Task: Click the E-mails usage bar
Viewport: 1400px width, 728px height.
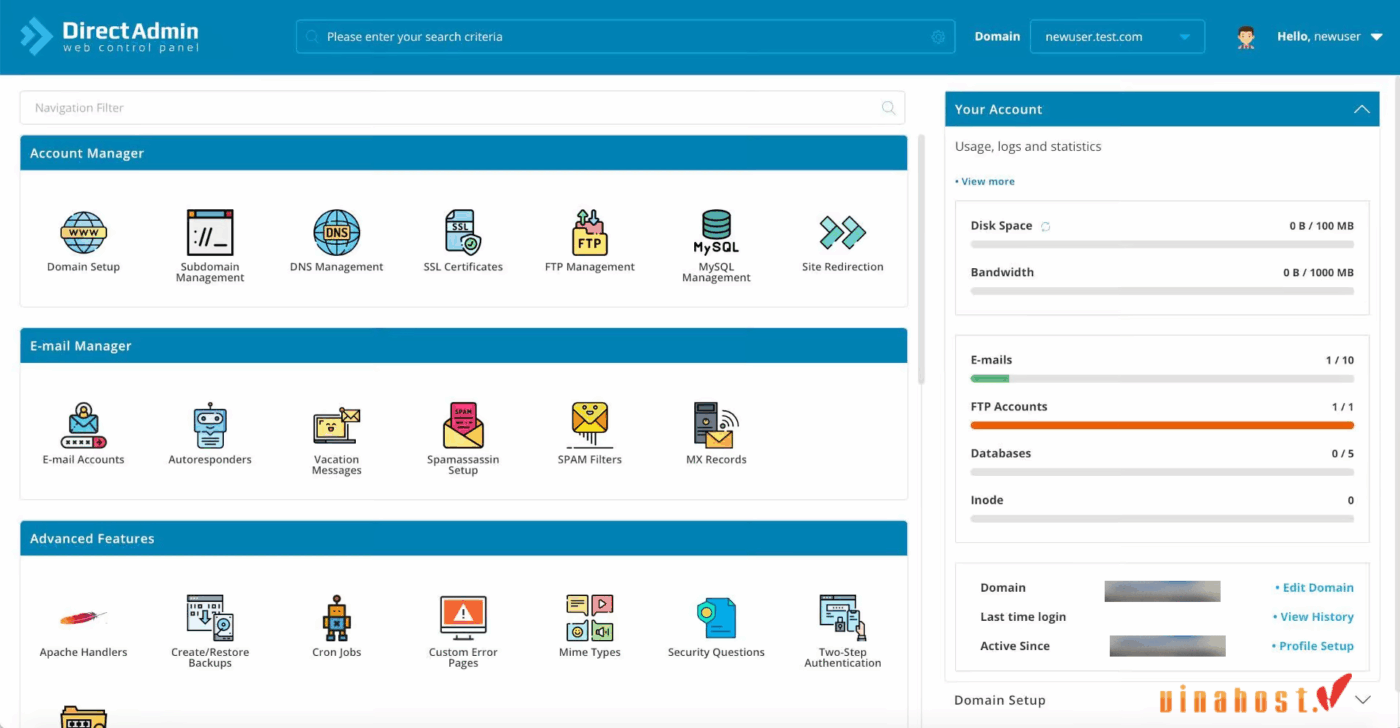Action: 1162,379
